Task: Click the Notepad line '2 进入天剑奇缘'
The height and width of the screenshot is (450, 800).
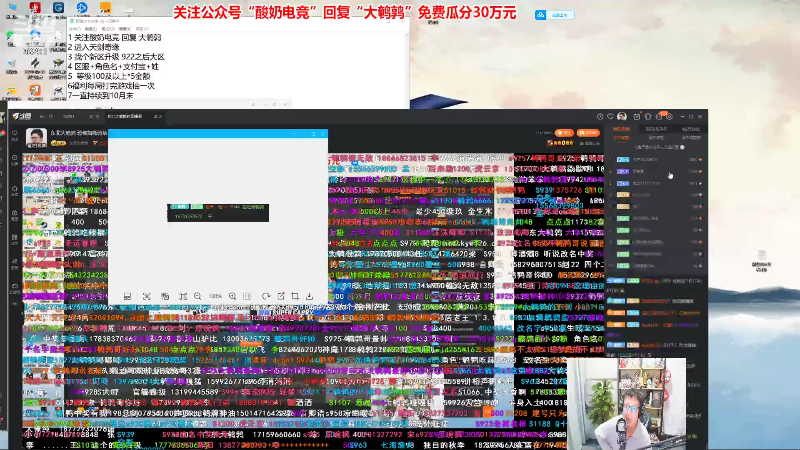Action: 93,47
